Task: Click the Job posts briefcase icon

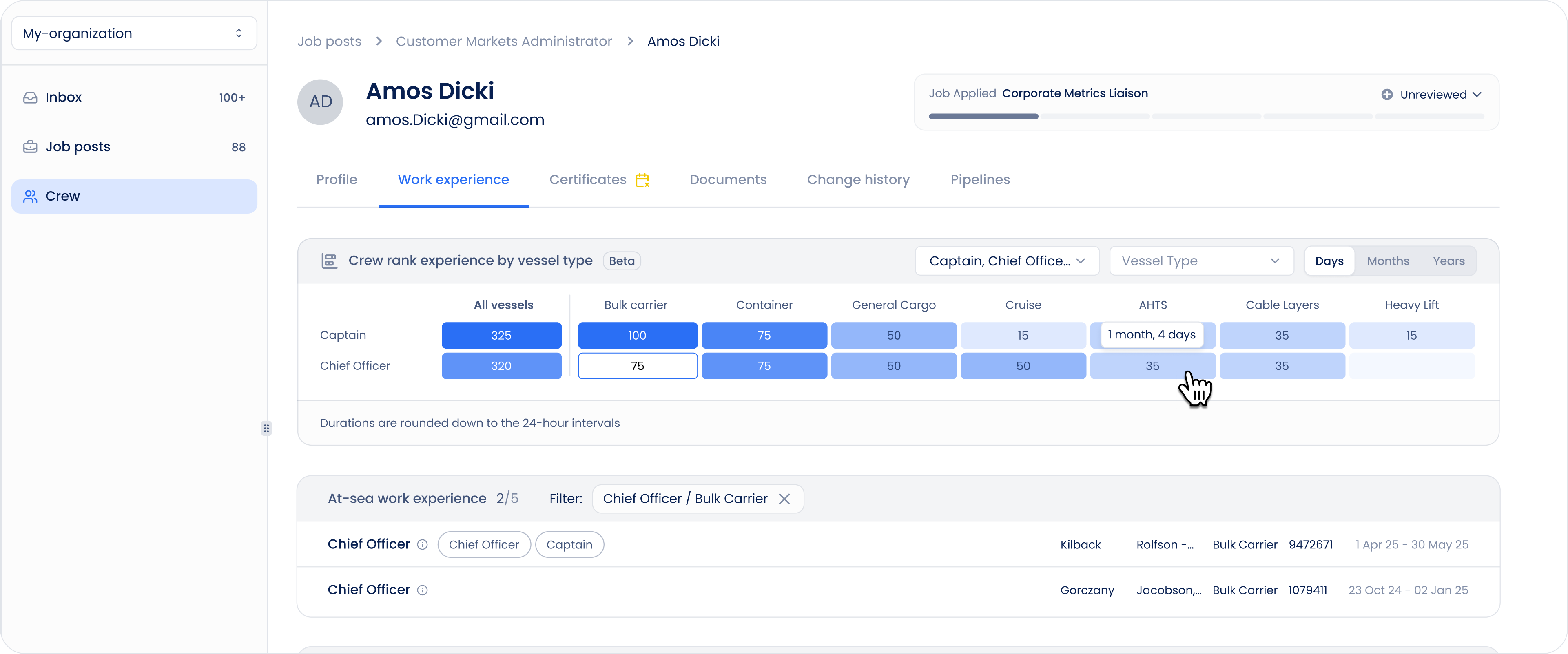Action: coord(30,147)
